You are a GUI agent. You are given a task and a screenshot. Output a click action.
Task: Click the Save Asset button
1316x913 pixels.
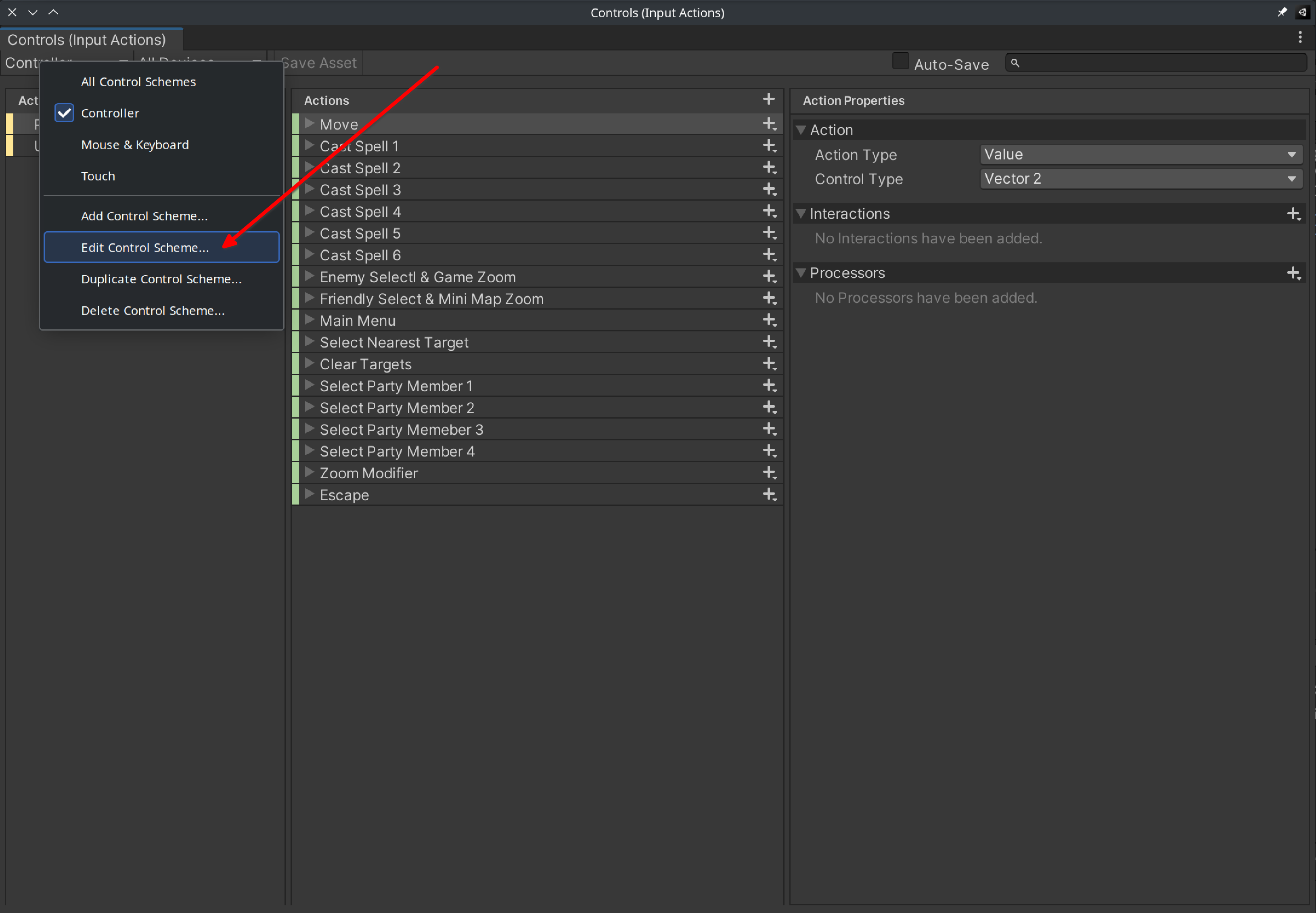[x=318, y=62]
